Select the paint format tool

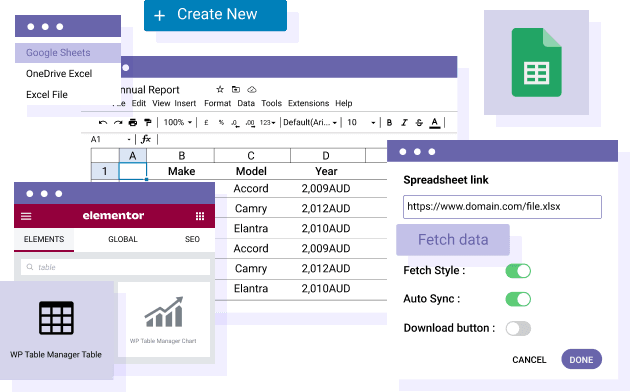[147, 122]
